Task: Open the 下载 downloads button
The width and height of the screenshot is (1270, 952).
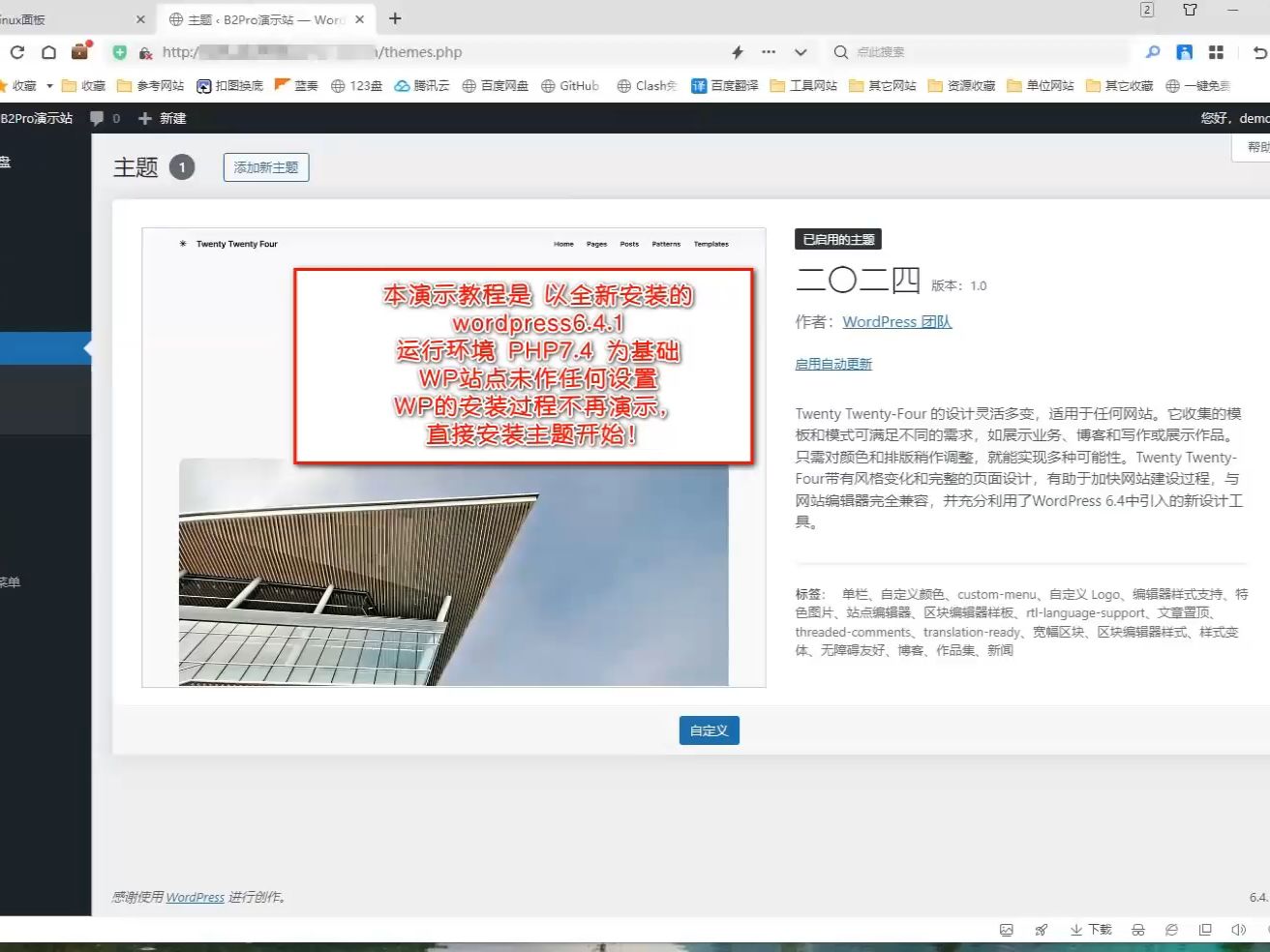Action: pos(1091,930)
